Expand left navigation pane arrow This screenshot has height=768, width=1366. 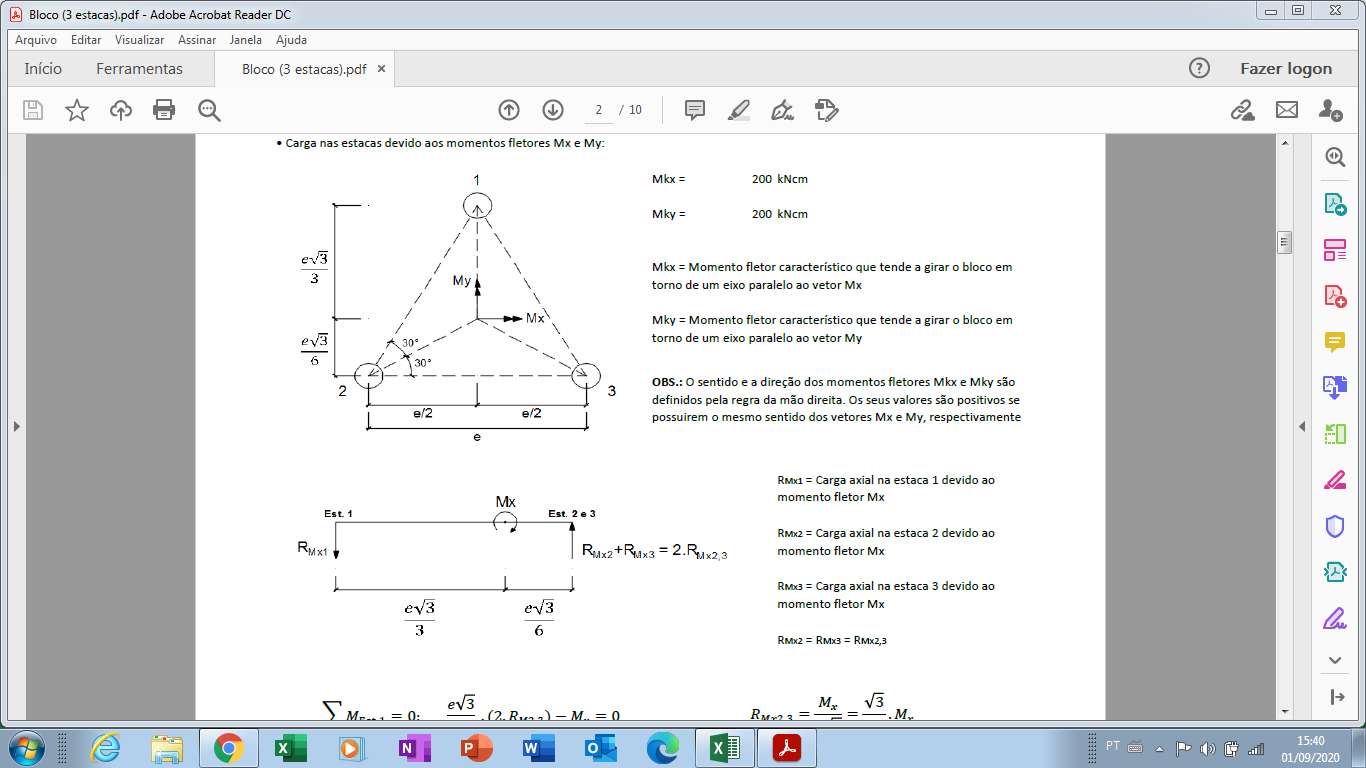16,427
